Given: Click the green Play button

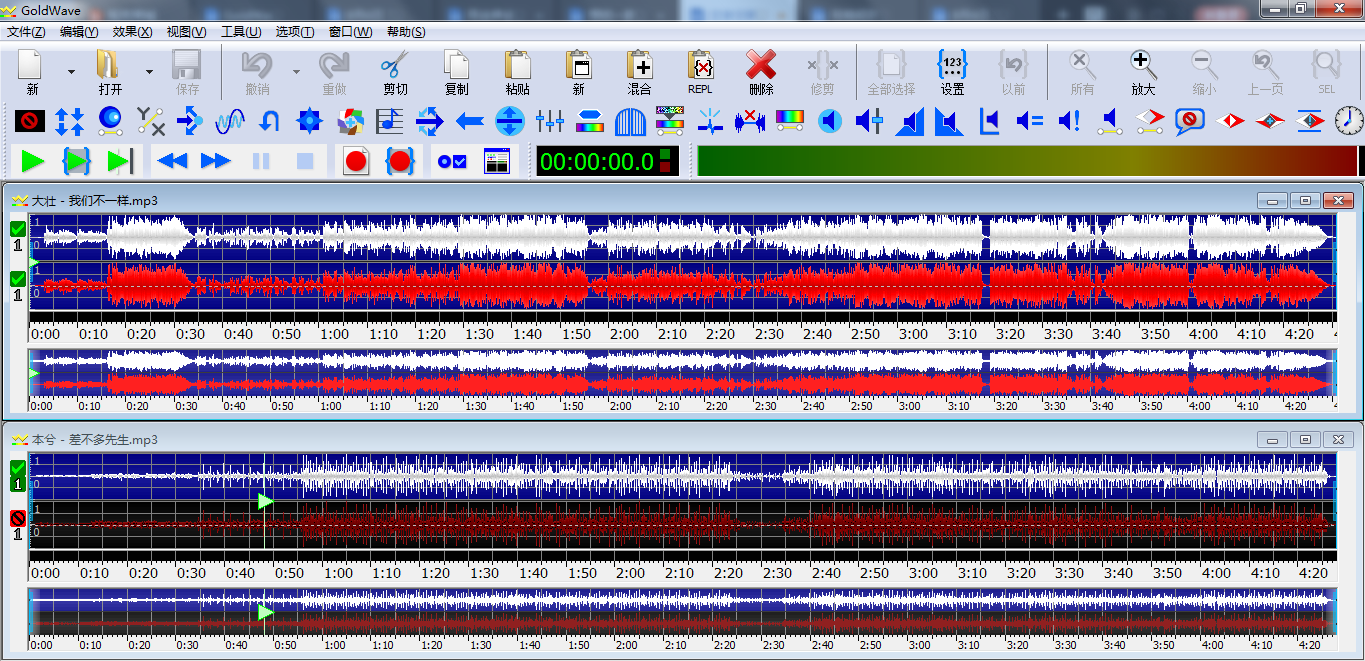Looking at the screenshot, I should click(32, 161).
